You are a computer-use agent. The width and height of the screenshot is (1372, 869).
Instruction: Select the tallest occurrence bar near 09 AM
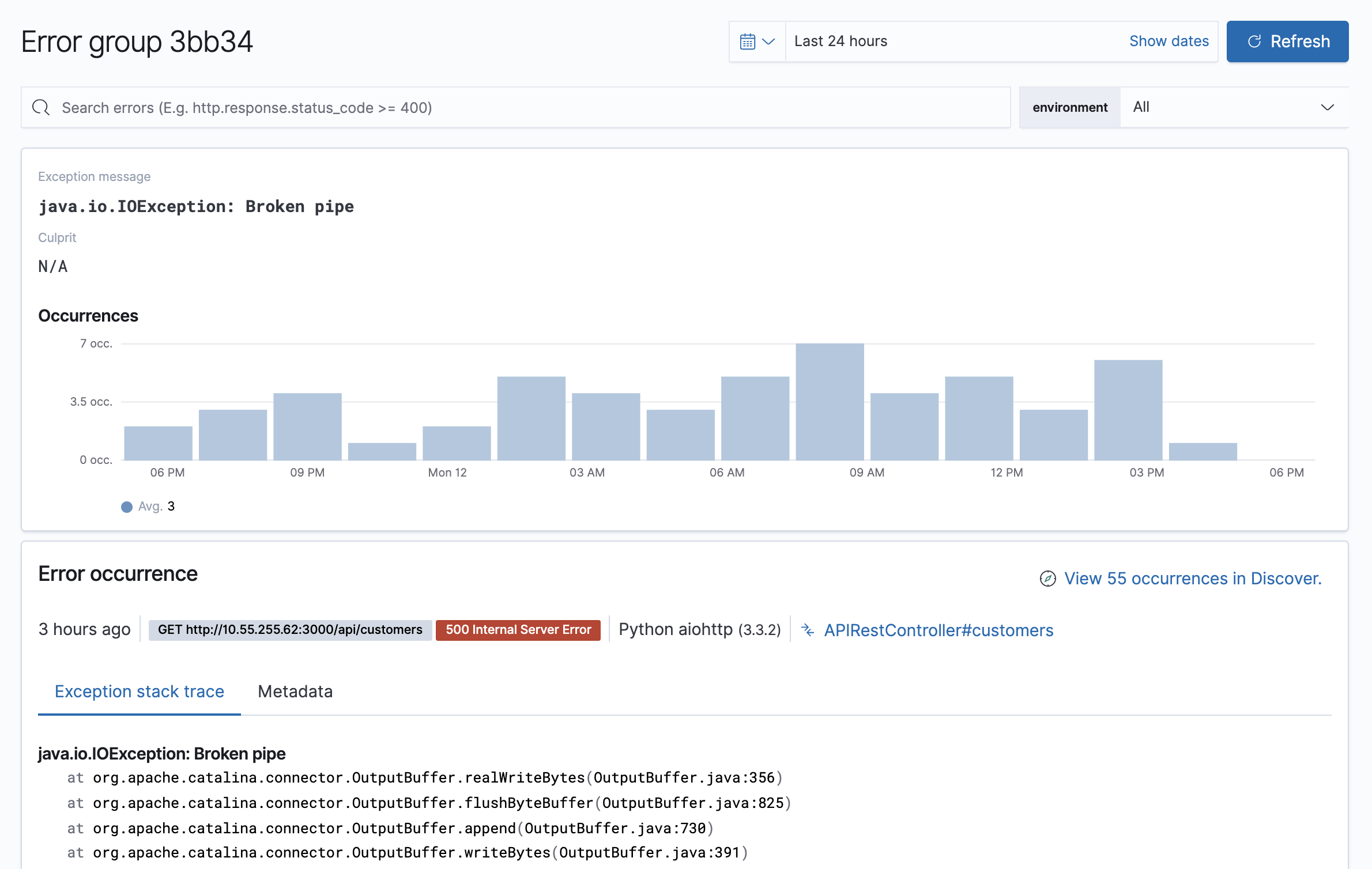(x=829, y=403)
